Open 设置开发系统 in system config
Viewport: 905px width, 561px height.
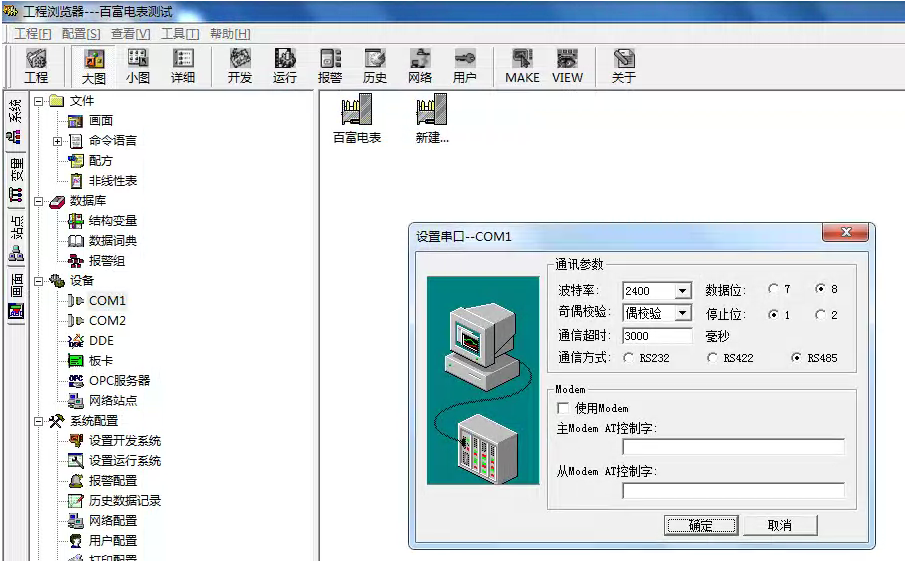coord(125,441)
